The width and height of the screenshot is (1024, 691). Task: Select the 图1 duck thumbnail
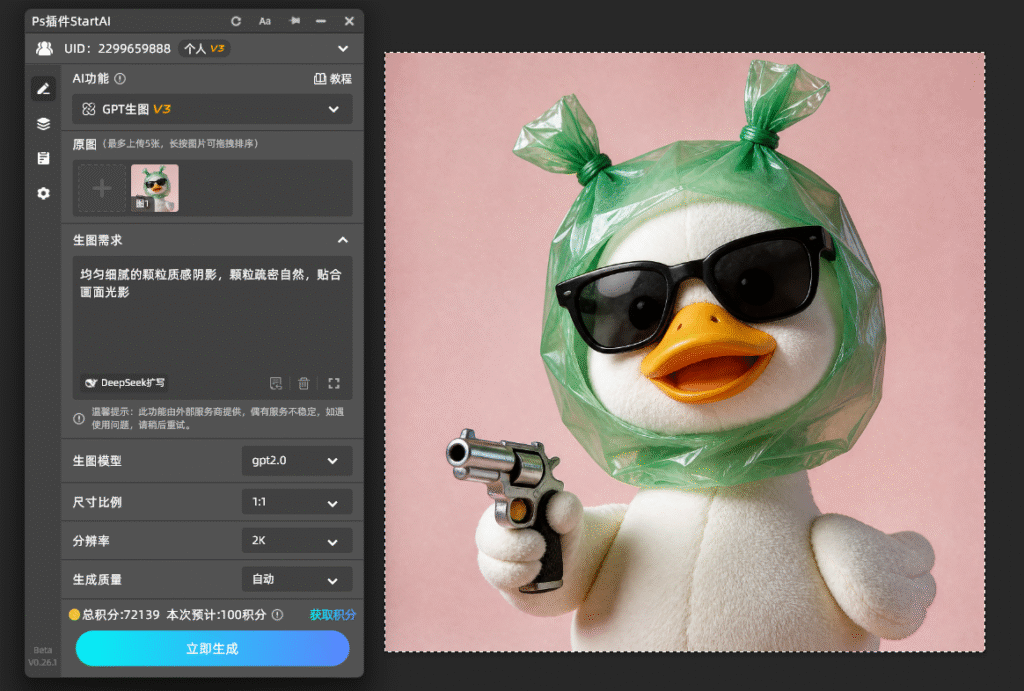coord(155,188)
